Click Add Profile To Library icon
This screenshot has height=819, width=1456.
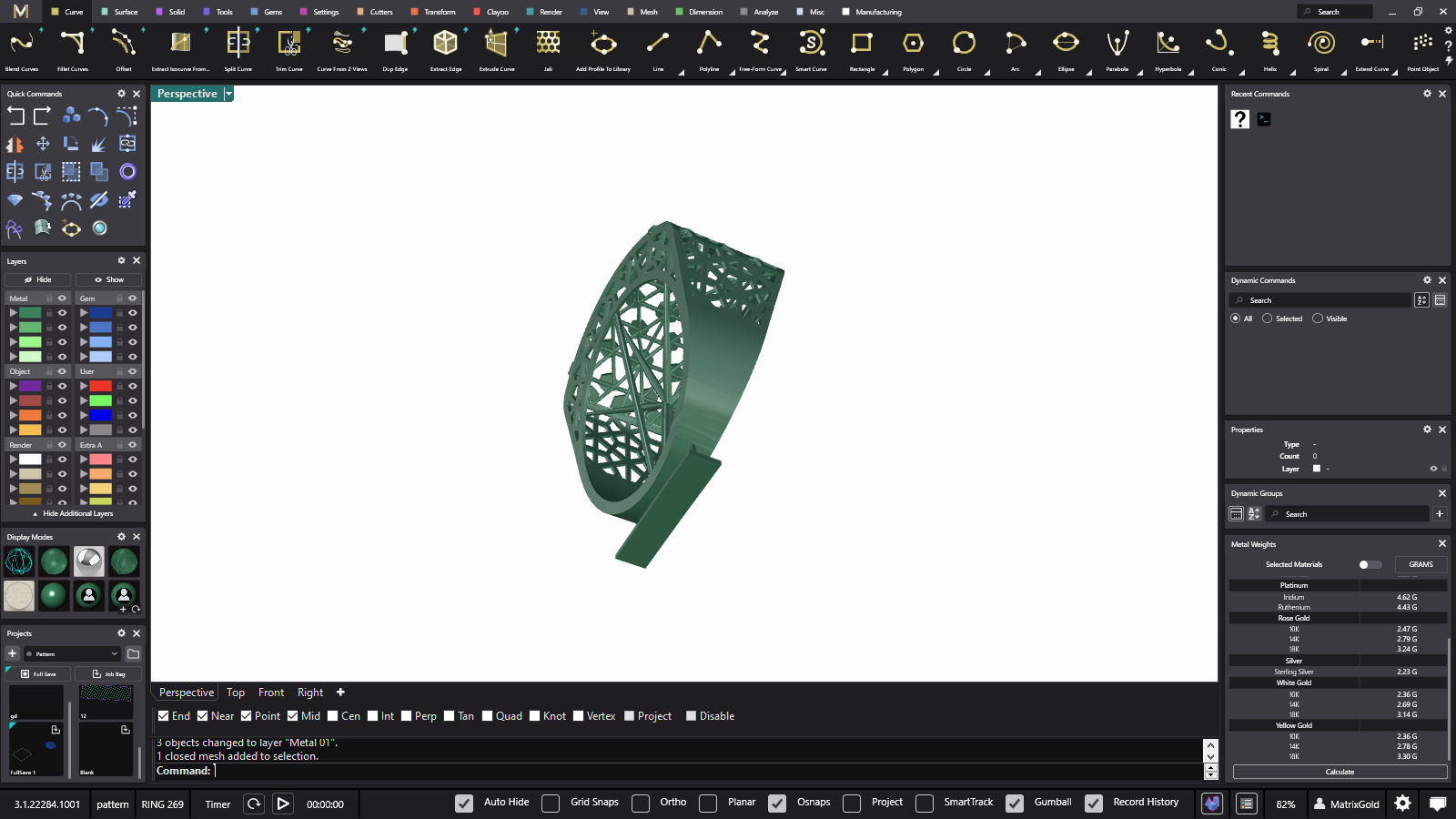[603, 43]
